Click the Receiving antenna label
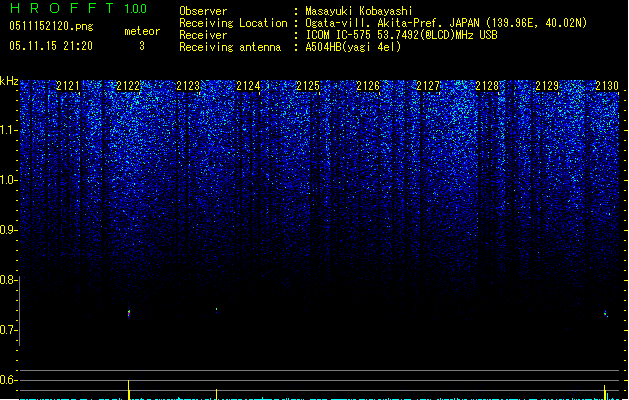This screenshot has height=400, width=629. pos(230,47)
